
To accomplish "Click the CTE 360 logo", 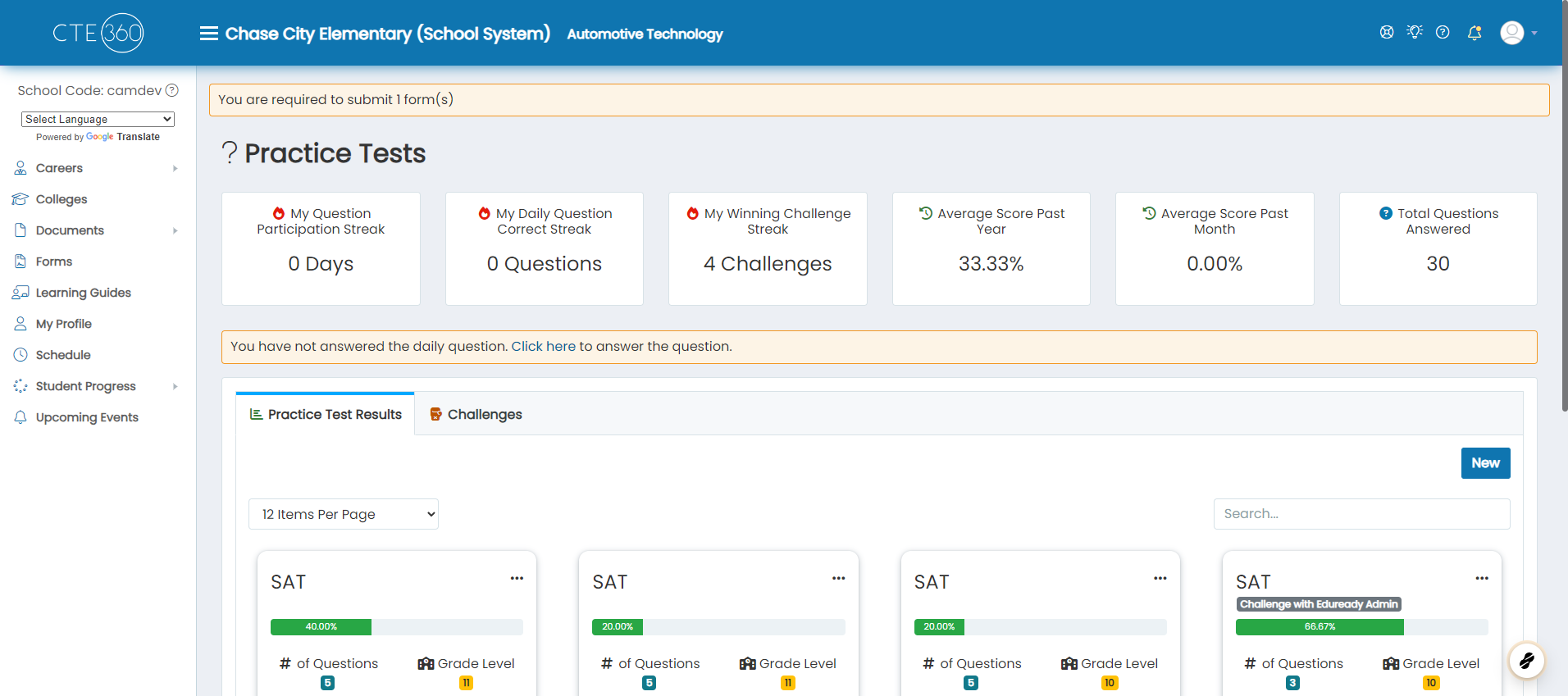I will (x=98, y=33).
